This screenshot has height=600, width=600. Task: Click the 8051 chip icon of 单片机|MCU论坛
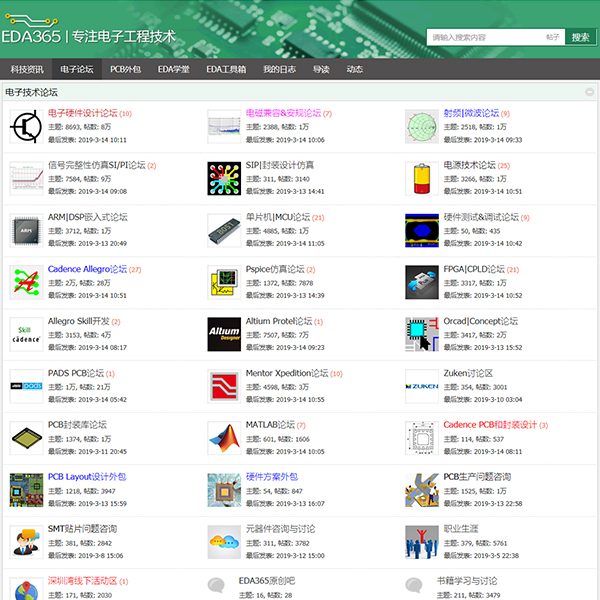pyautogui.click(x=224, y=230)
